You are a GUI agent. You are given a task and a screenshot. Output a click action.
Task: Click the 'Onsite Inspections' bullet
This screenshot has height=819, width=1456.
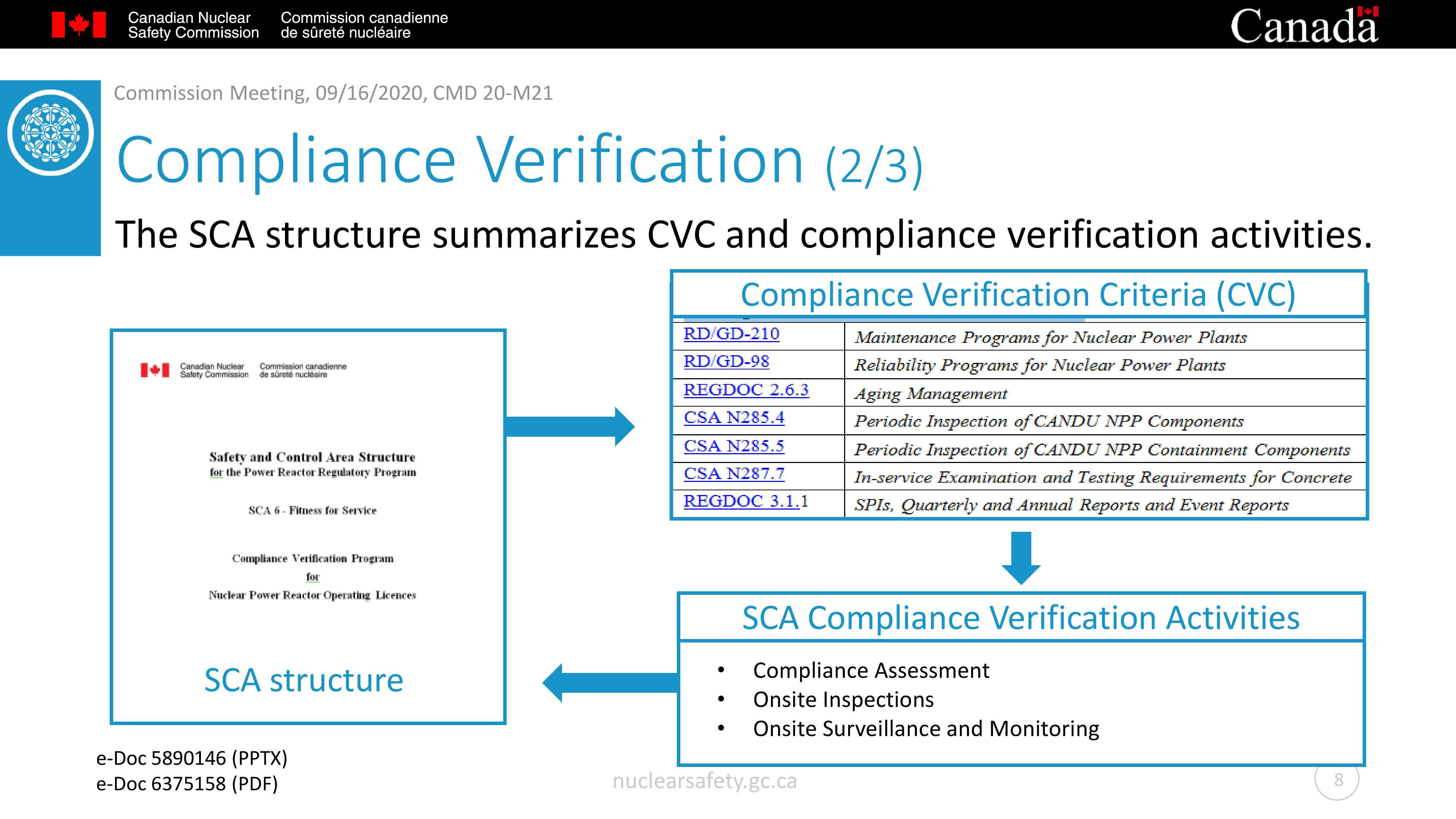[843, 700]
